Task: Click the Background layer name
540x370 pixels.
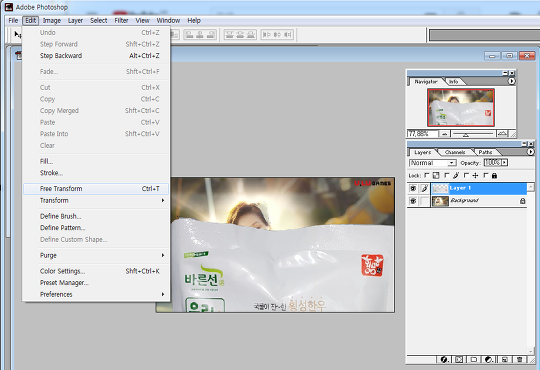Action: pos(464,200)
